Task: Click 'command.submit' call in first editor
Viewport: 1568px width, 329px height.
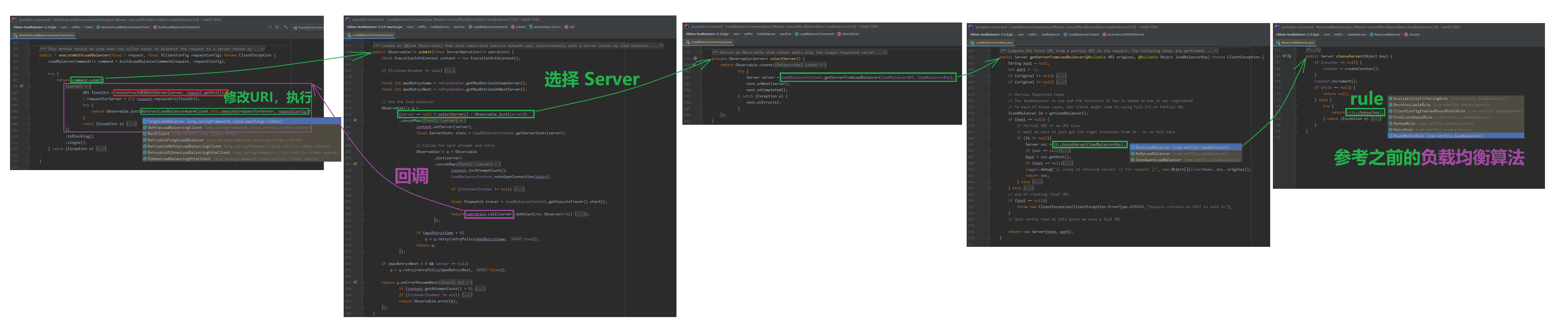Action: (87, 80)
